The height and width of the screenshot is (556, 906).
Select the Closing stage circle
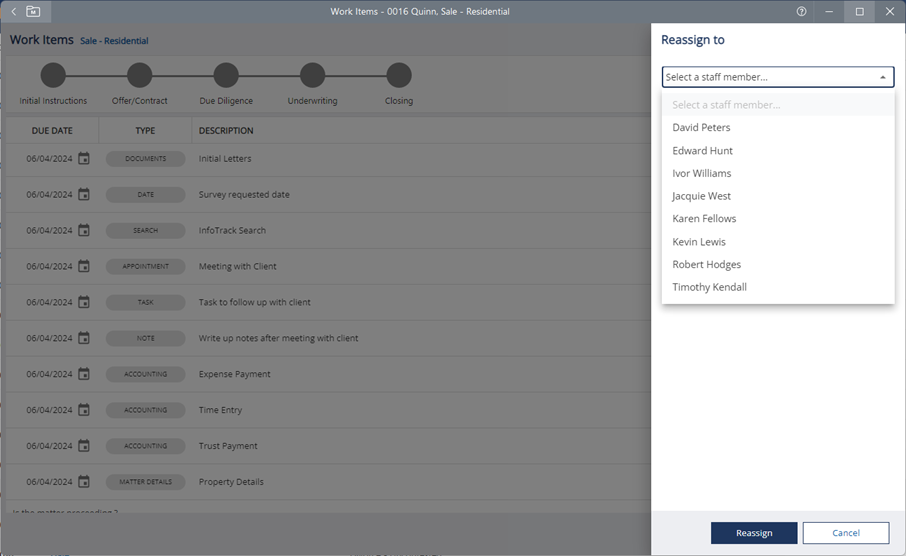pyautogui.click(x=399, y=75)
